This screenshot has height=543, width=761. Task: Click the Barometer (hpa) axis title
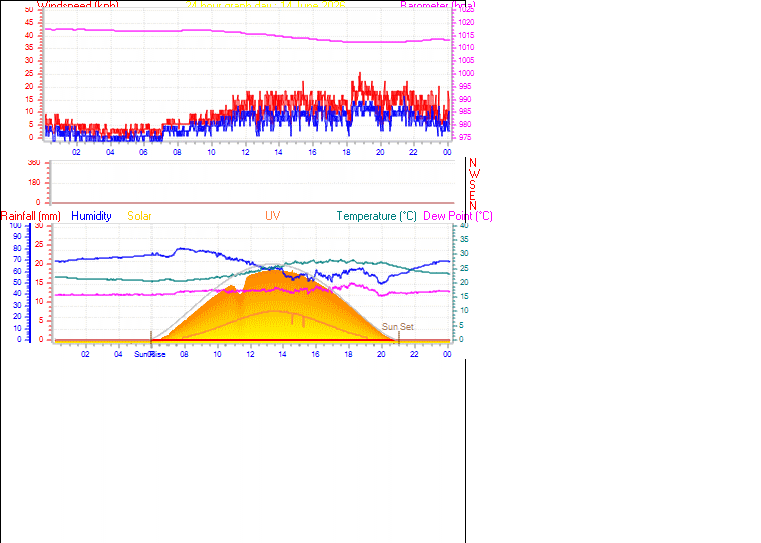tap(438, 5)
